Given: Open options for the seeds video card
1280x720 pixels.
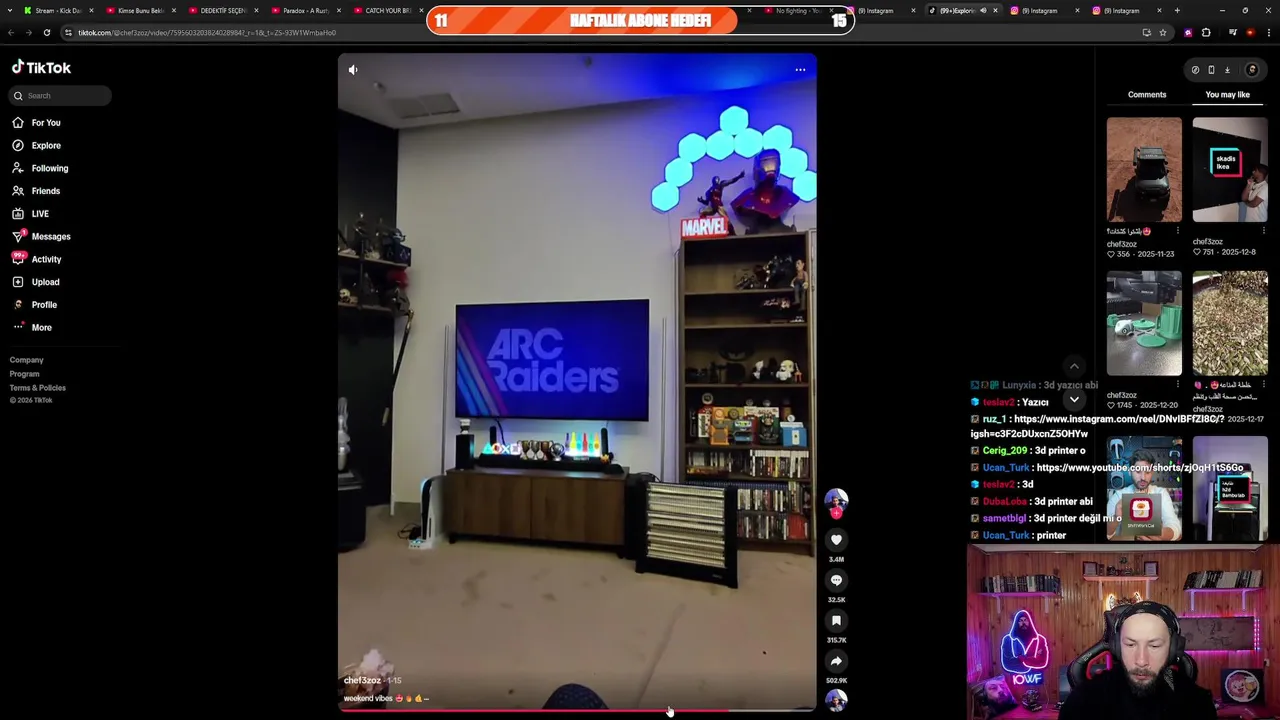Looking at the screenshot, I should click(x=1263, y=384).
